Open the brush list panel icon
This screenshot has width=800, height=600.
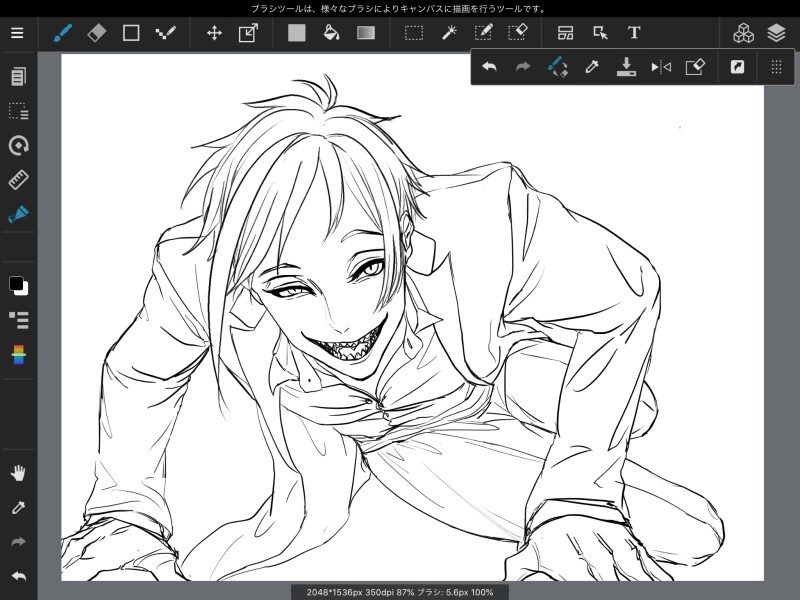coord(18,320)
